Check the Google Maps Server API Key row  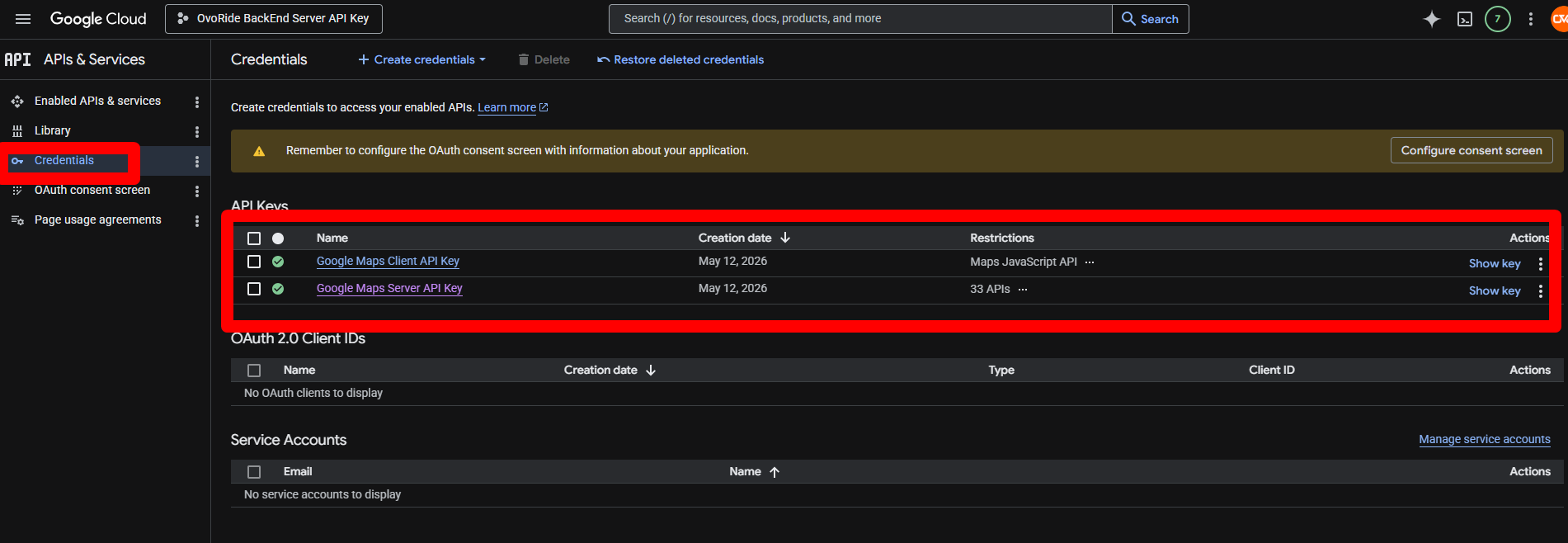click(x=254, y=289)
